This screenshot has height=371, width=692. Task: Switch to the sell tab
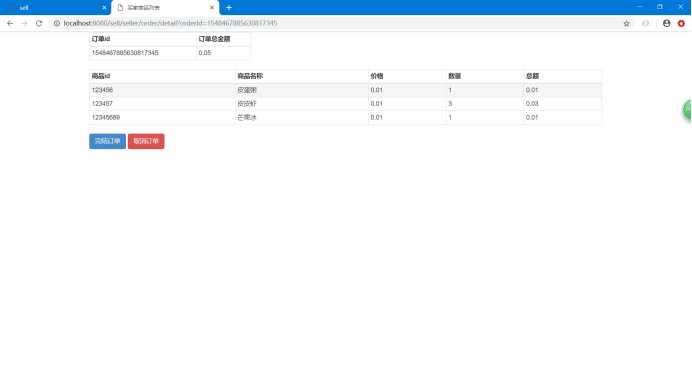click(54, 7)
